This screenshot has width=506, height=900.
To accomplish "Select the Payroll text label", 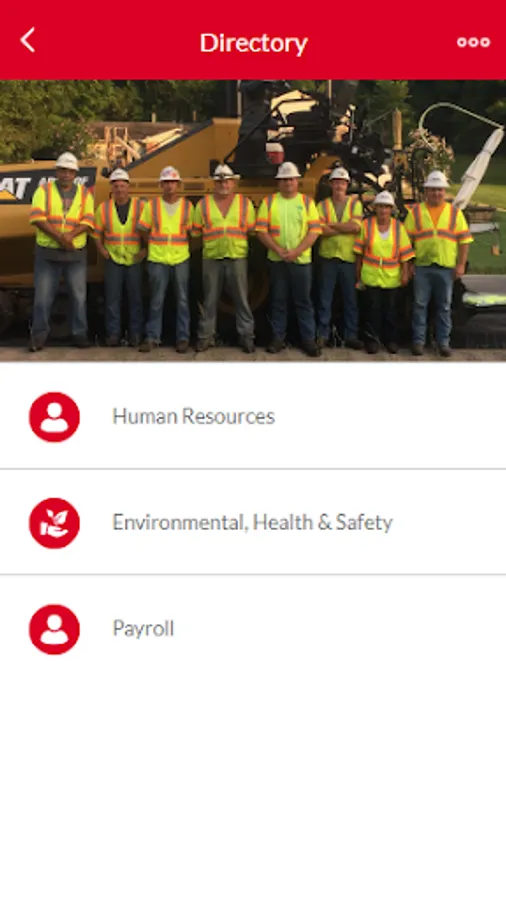I will click(x=143, y=629).
